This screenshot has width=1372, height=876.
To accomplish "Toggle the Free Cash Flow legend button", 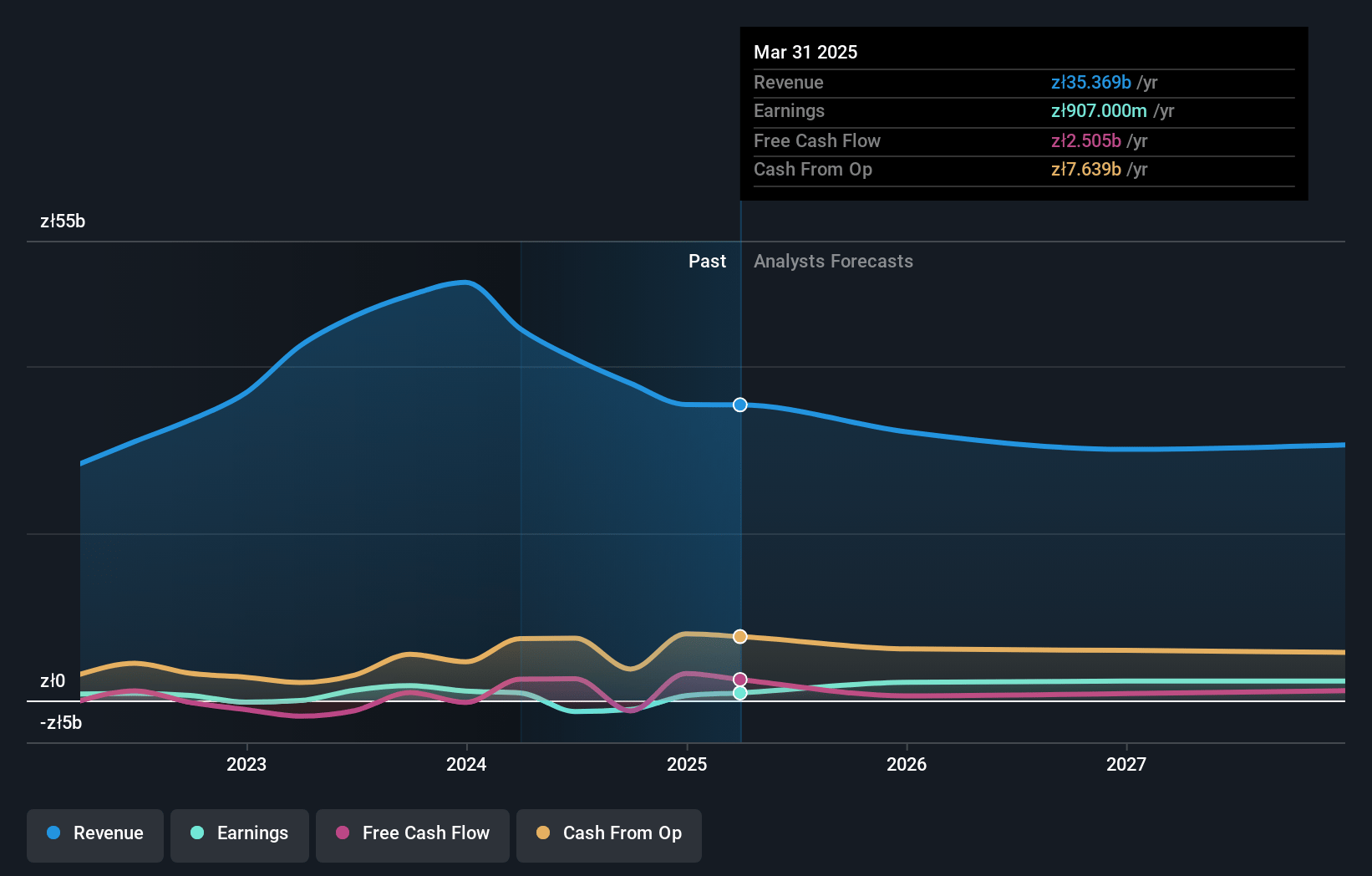I will click(x=413, y=835).
